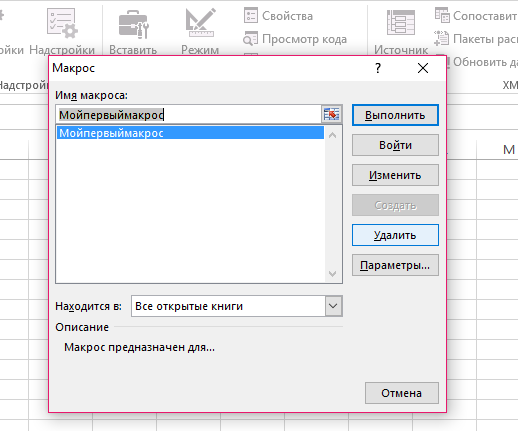
Task: Click scroll-up arrow in macro list
Action: 332,135
